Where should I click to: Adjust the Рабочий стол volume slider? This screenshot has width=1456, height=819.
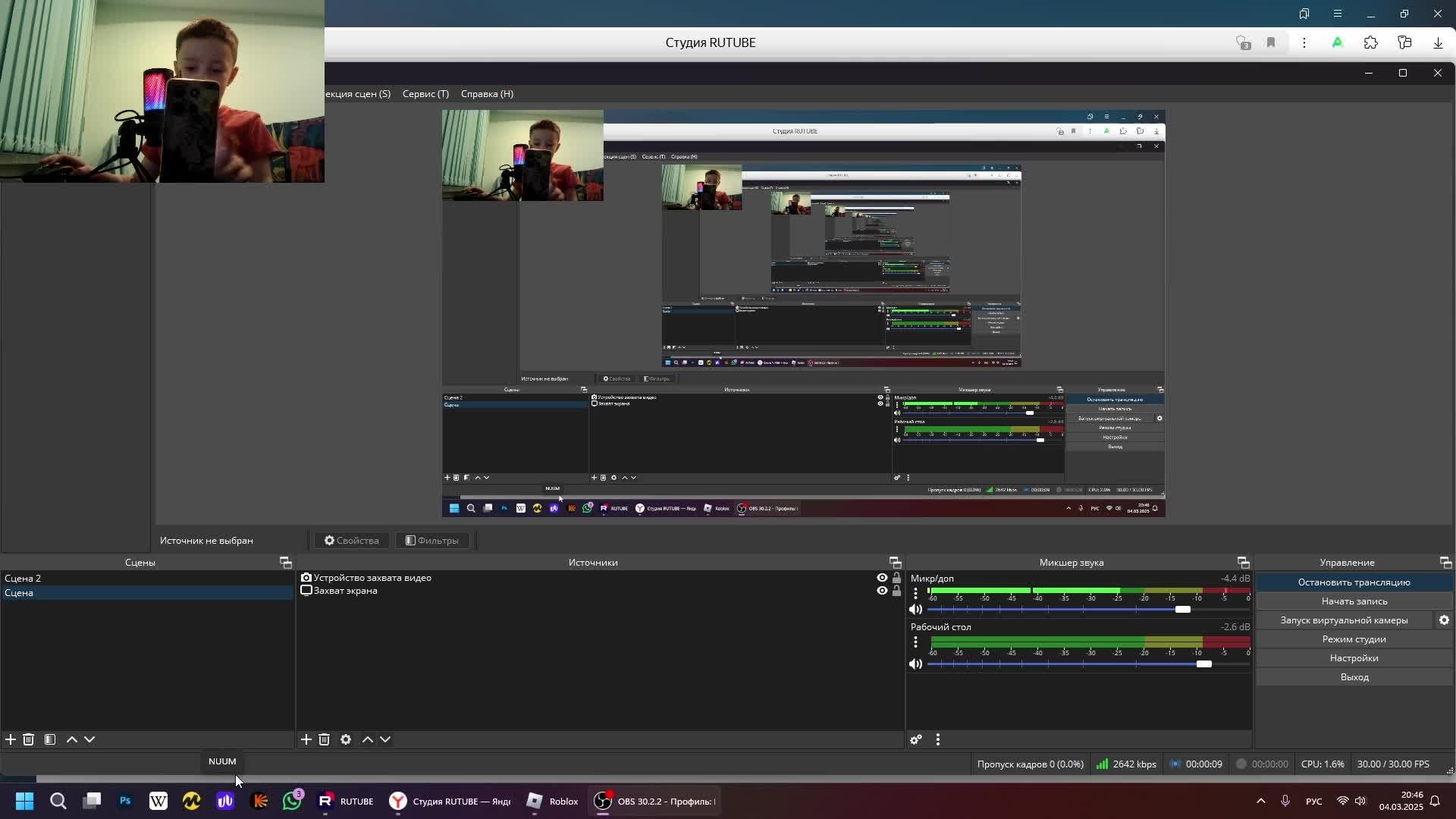point(1203,664)
